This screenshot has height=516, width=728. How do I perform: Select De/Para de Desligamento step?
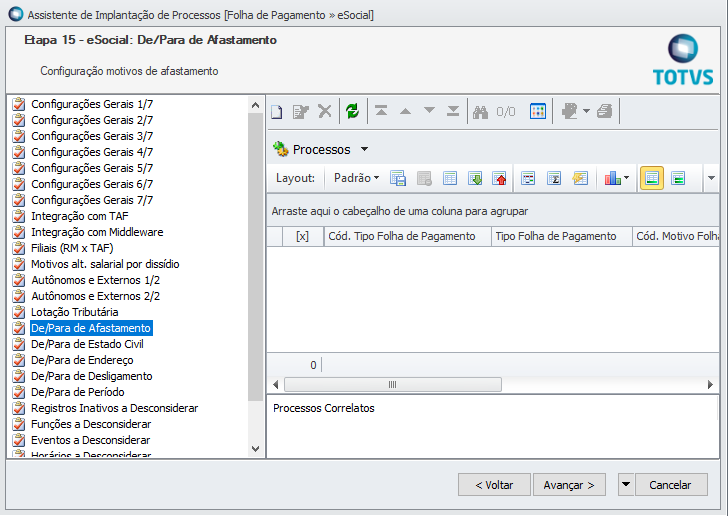[91, 376]
